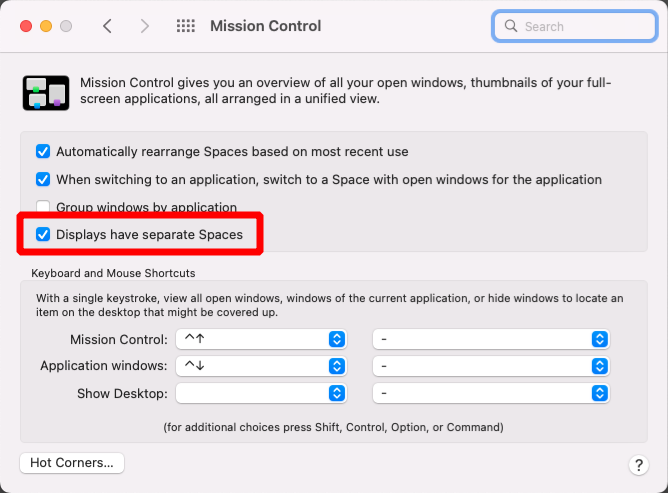Click the Mission Control pane icon
This screenshot has width=668, height=493.
tap(46, 92)
